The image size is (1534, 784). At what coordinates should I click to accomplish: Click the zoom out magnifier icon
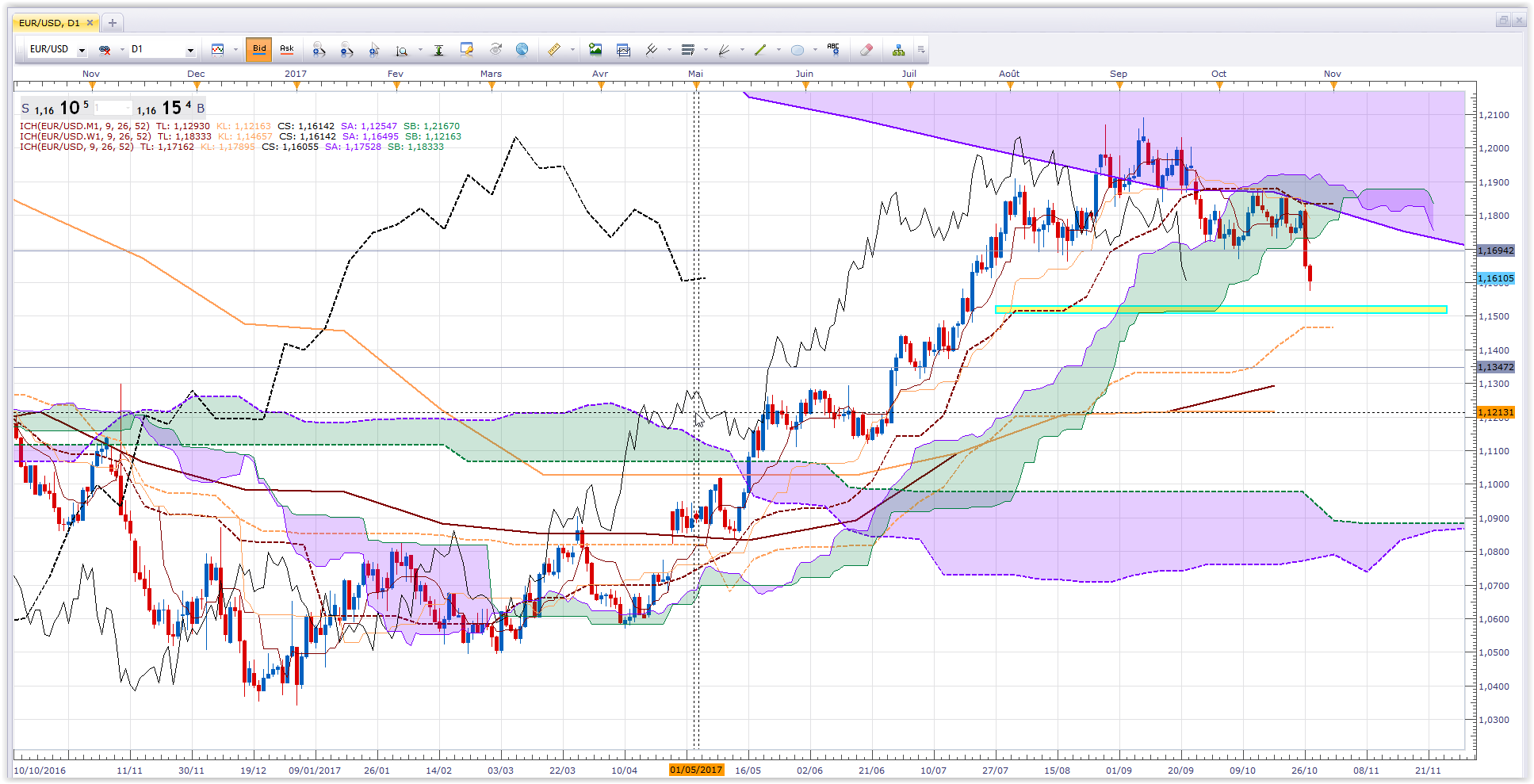pos(346,50)
